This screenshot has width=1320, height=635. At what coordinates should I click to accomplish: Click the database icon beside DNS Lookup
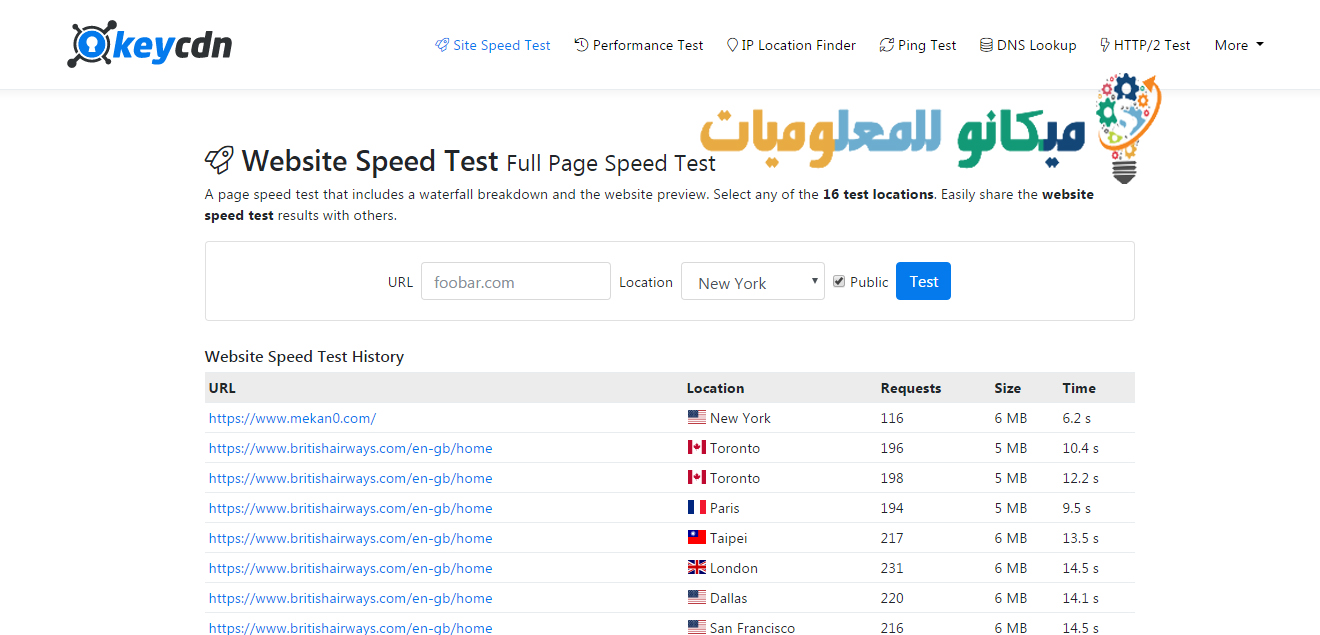(x=986, y=45)
